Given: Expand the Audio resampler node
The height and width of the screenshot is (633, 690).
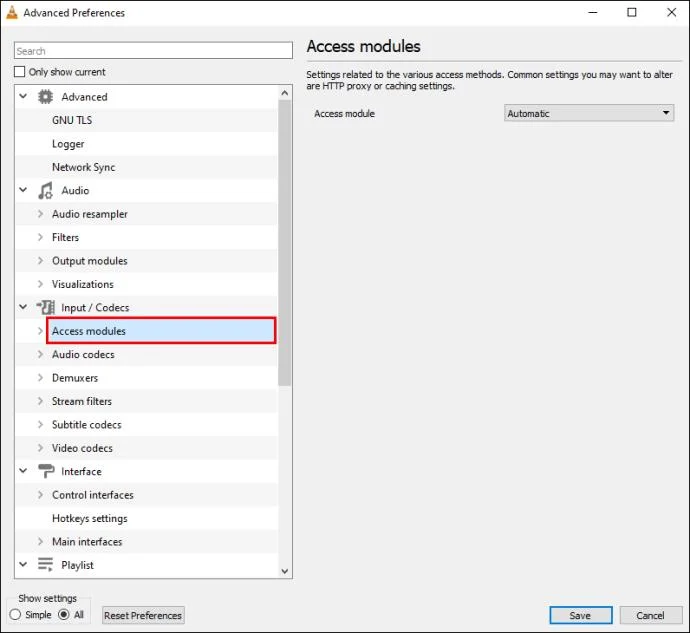Looking at the screenshot, I should [x=40, y=214].
